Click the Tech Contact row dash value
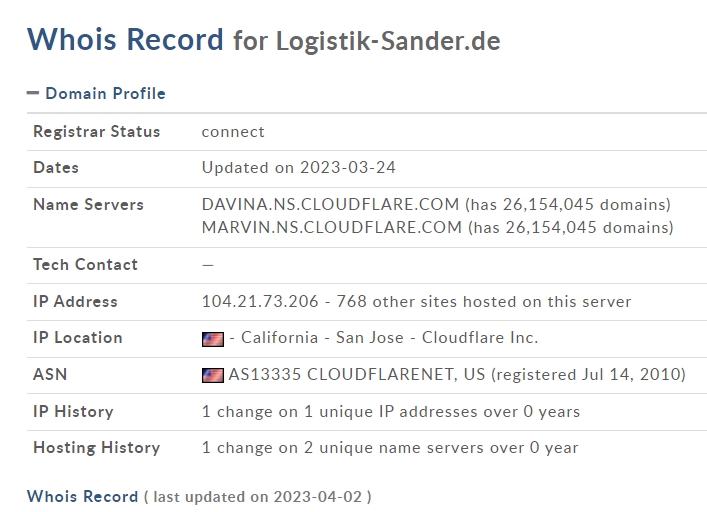 (208, 265)
